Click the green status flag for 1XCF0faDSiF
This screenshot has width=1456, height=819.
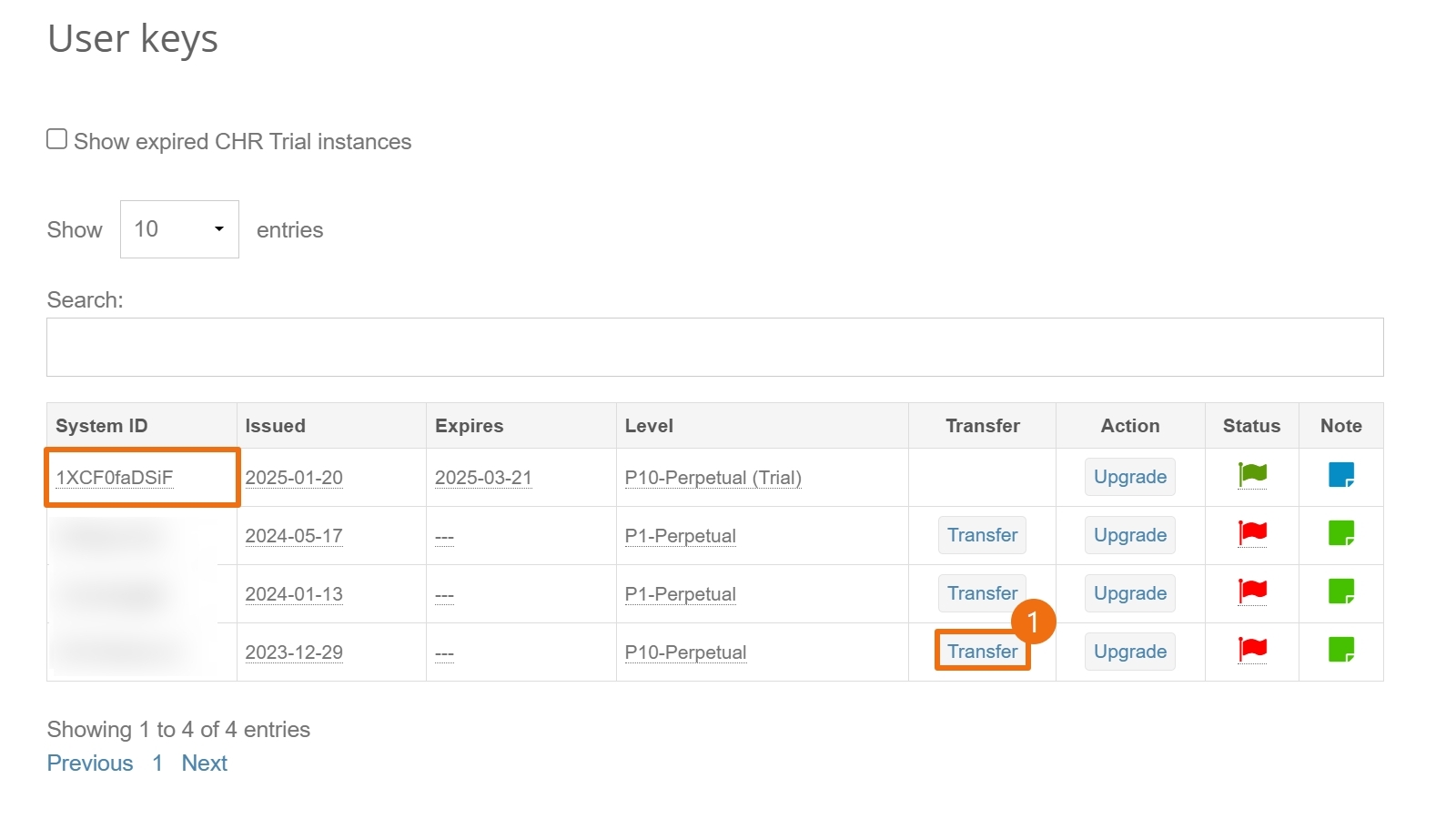pos(1252,474)
